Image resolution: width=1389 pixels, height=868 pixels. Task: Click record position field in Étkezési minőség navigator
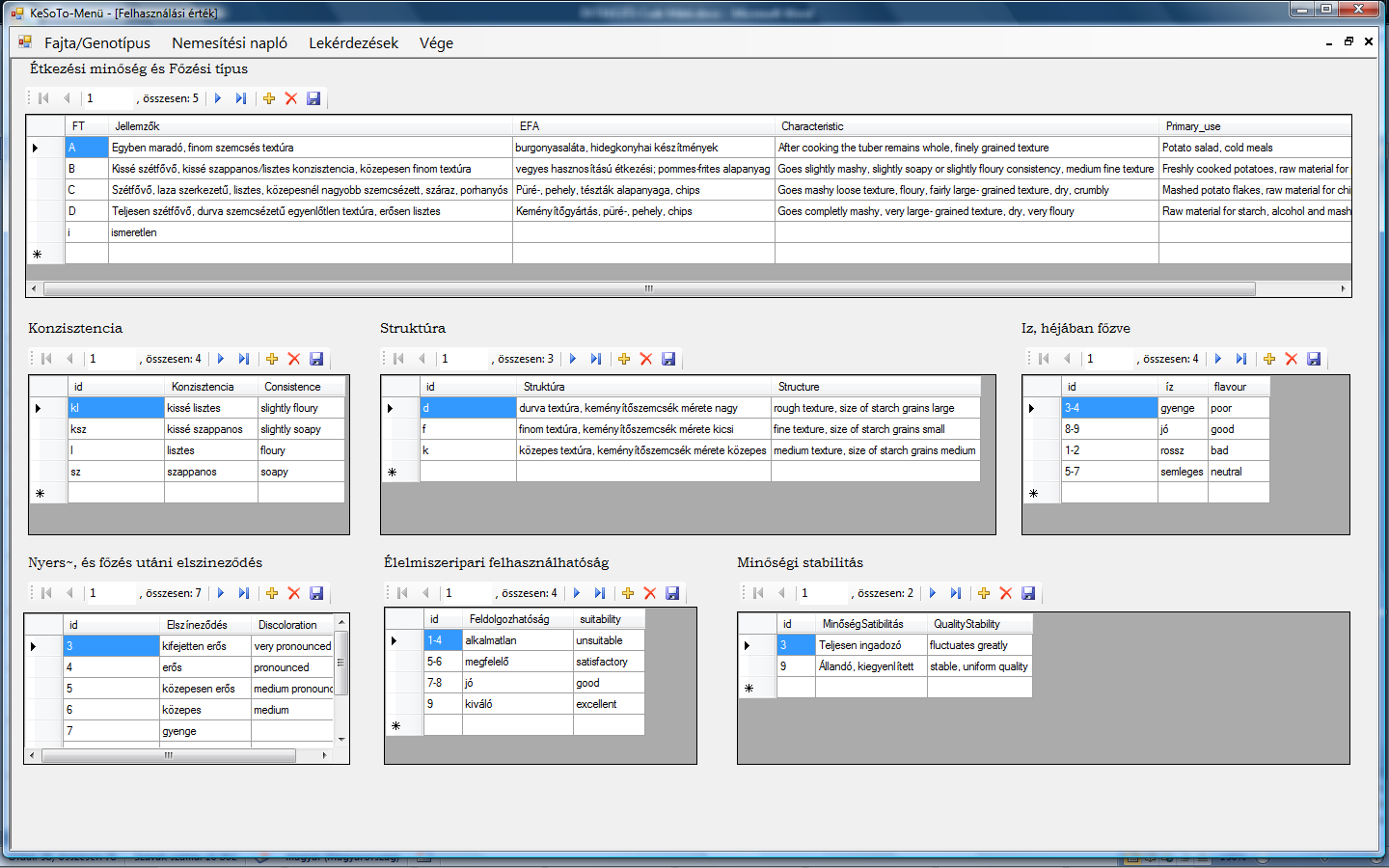click(x=108, y=98)
